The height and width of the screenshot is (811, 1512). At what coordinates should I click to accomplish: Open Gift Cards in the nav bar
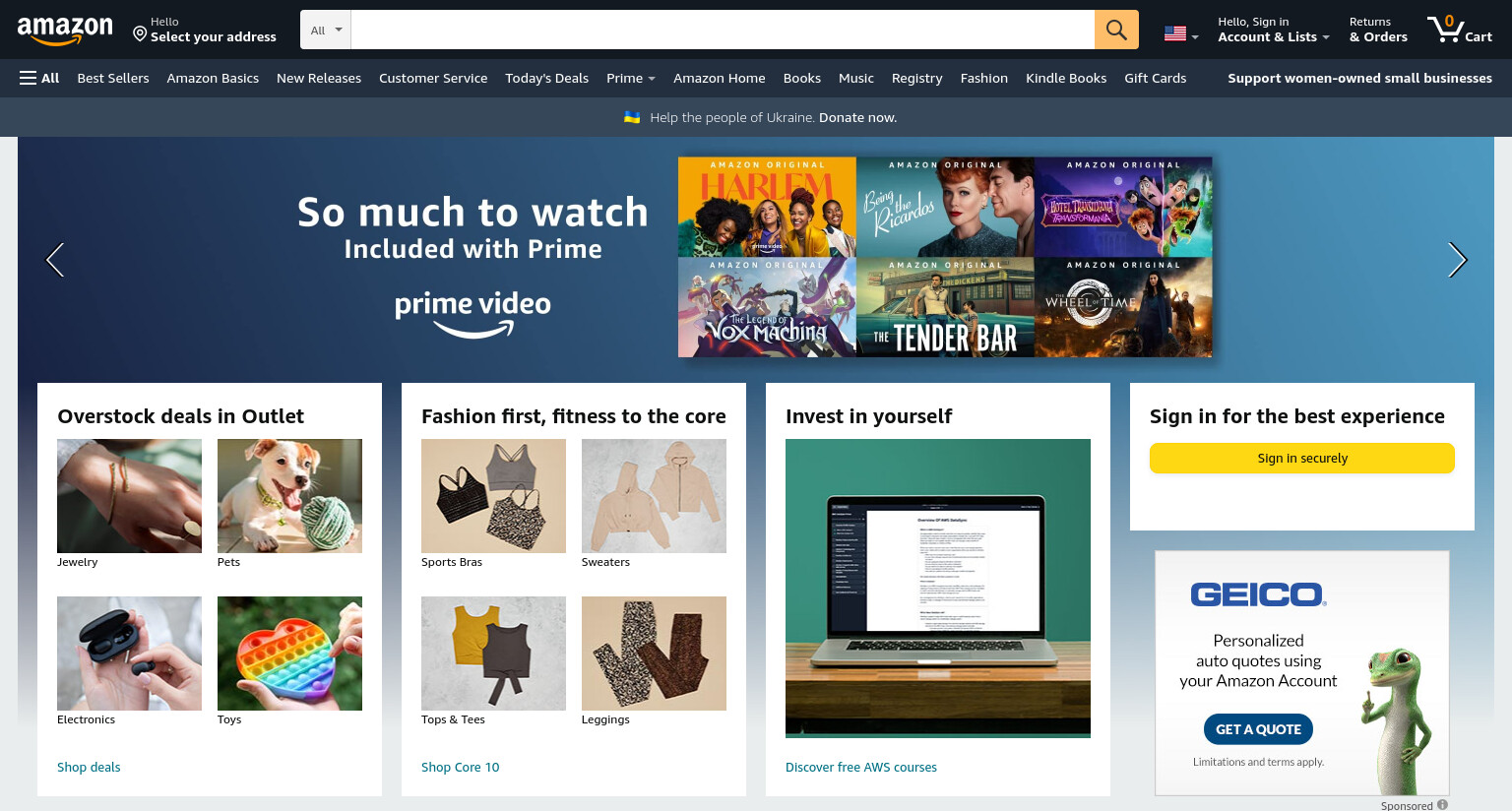point(1155,78)
